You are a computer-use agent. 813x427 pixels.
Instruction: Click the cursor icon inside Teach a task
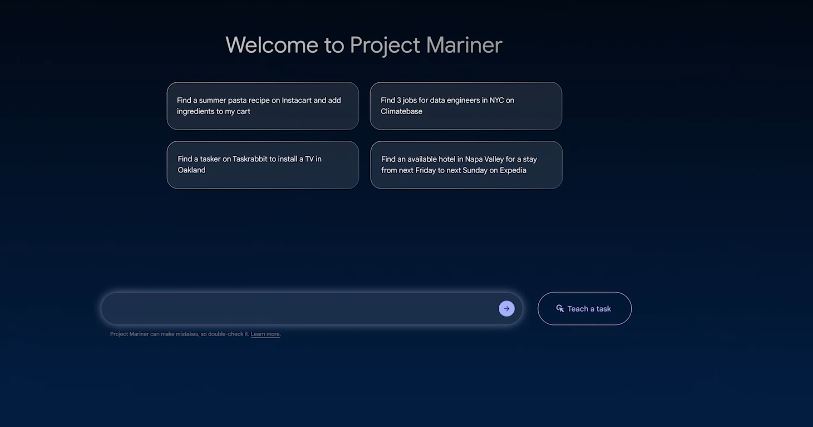click(560, 309)
